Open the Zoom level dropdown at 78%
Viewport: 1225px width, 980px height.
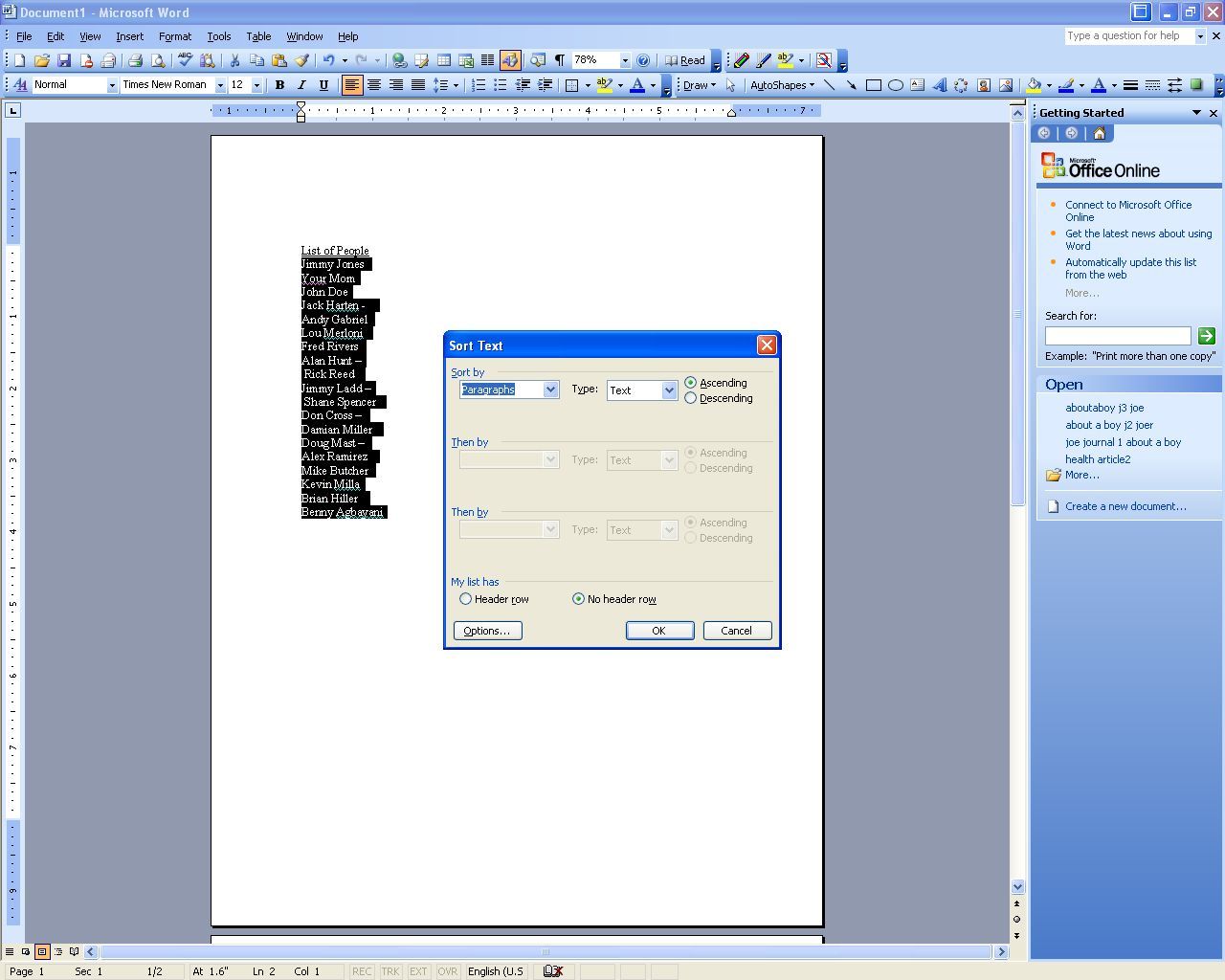click(x=626, y=60)
